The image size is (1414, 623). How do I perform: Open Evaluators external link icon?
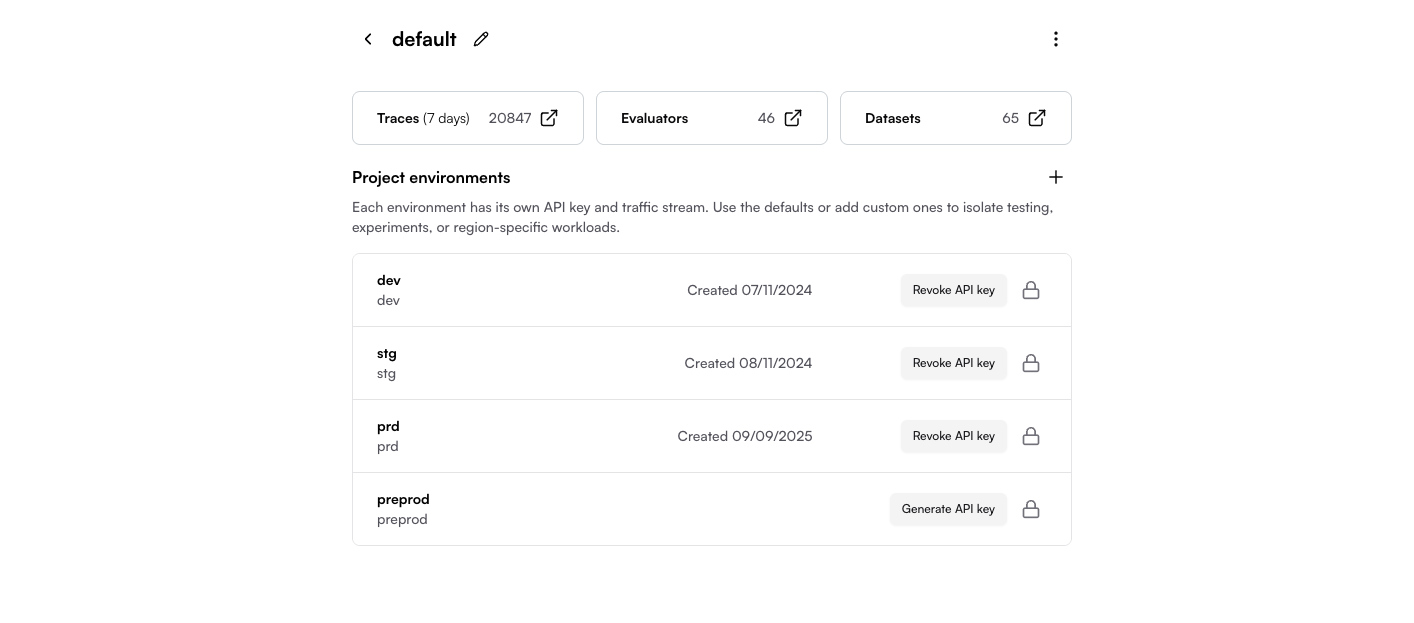click(x=793, y=118)
